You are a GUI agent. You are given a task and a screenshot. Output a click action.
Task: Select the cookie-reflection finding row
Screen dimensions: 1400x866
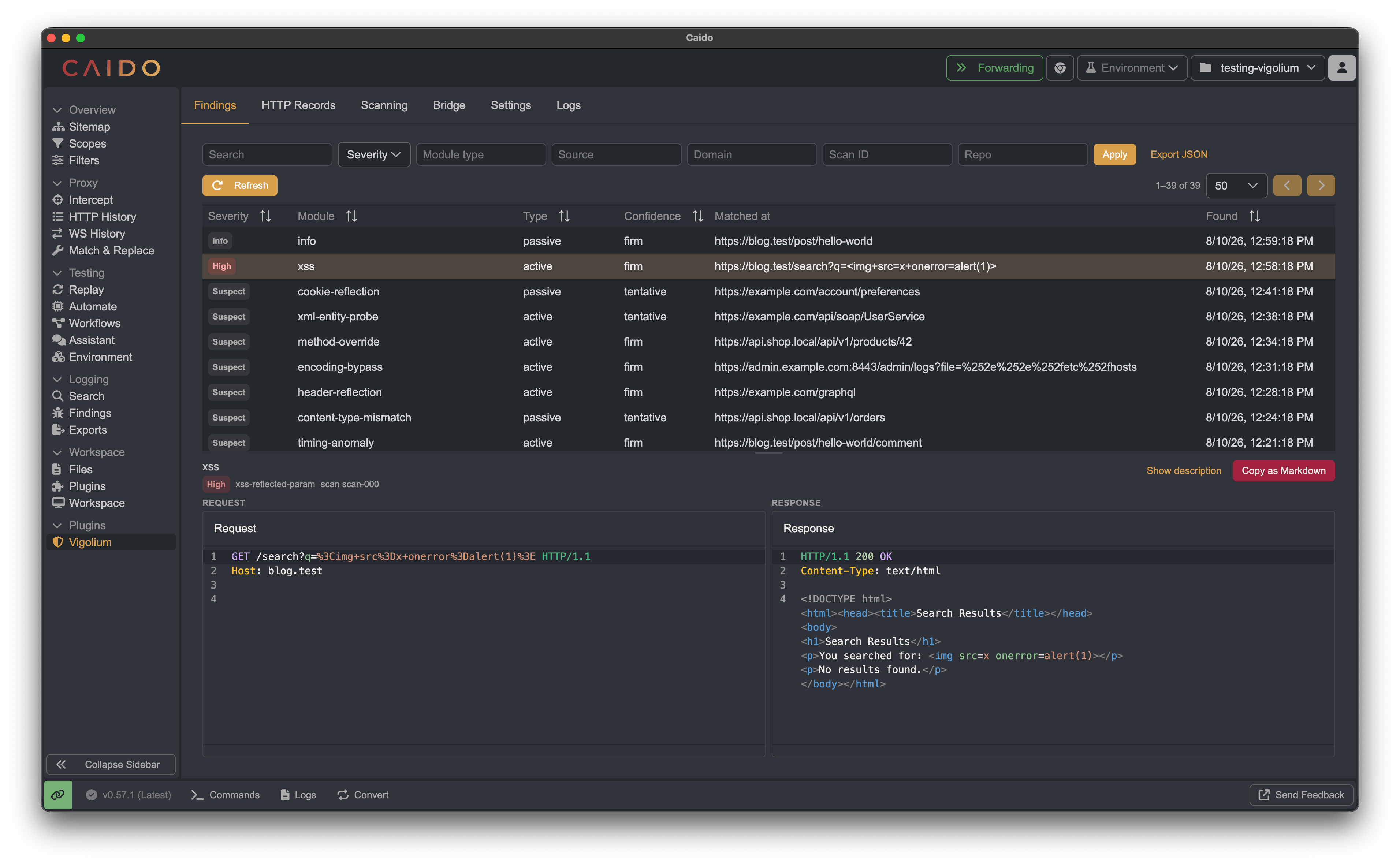pyautogui.click(x=768, y=291)
